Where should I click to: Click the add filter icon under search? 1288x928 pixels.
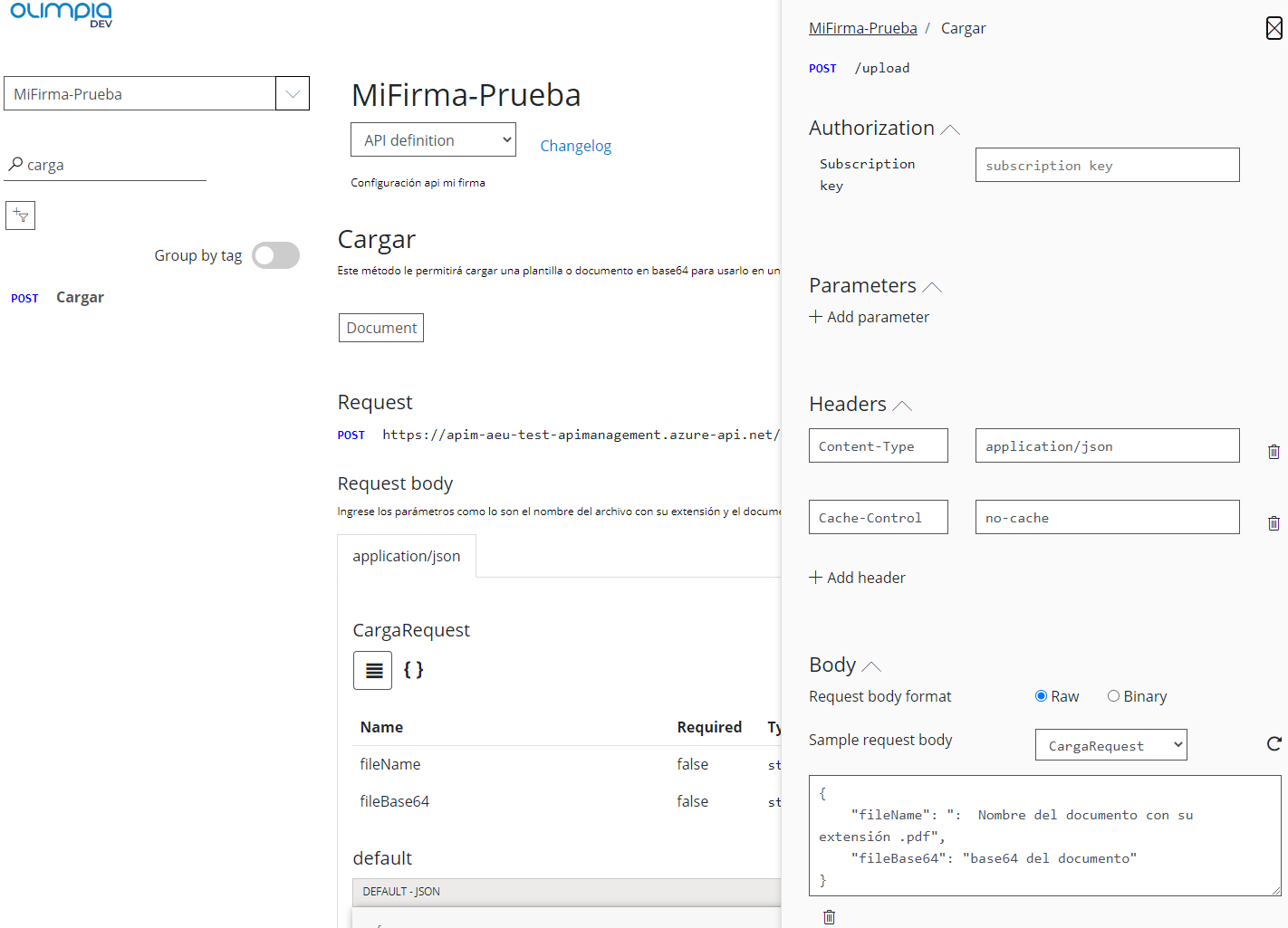[x=20, y=215]
